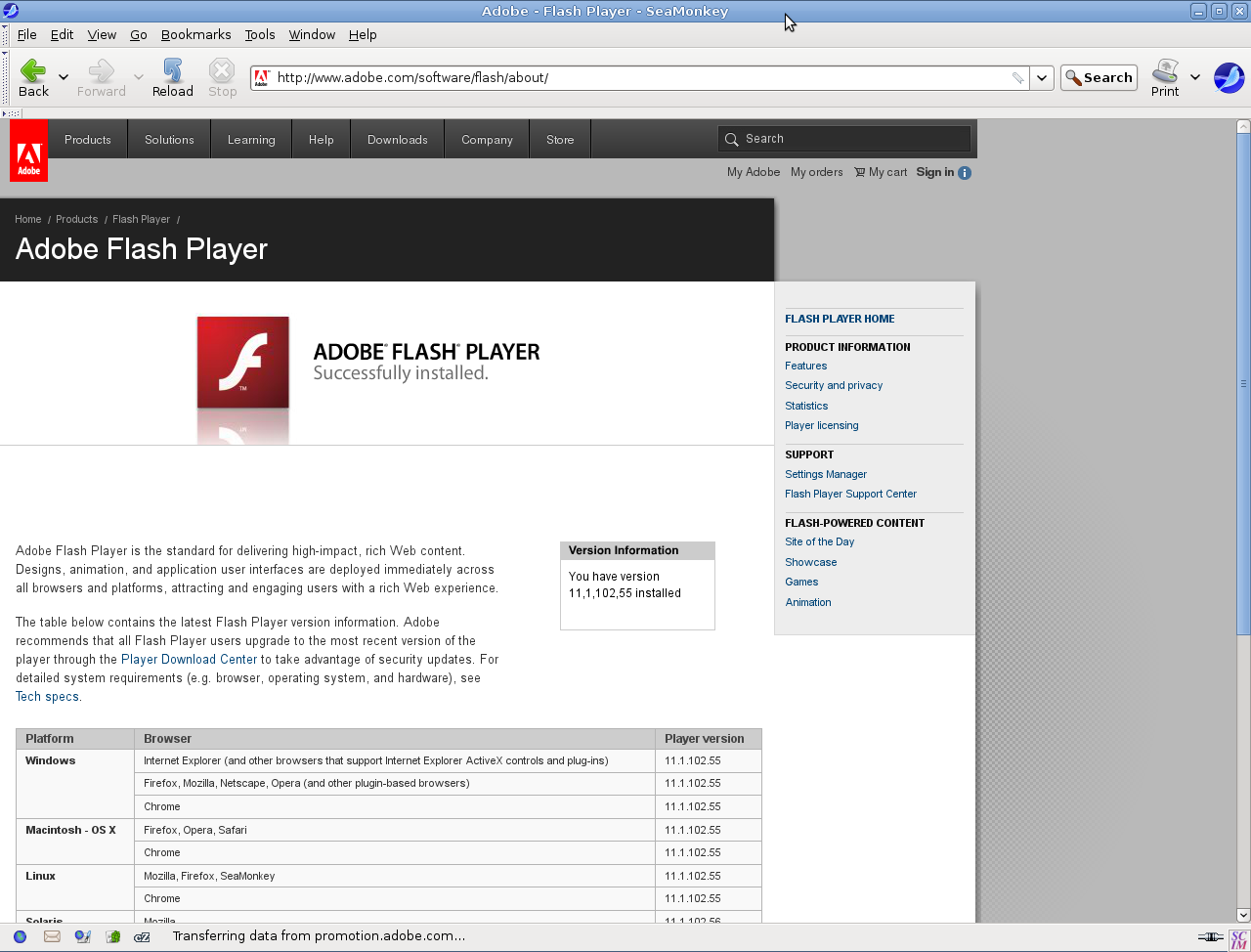Click the bookmark tag icon in URL bar
This screenshot has width=1251, height=952.
coord(1017,78)
